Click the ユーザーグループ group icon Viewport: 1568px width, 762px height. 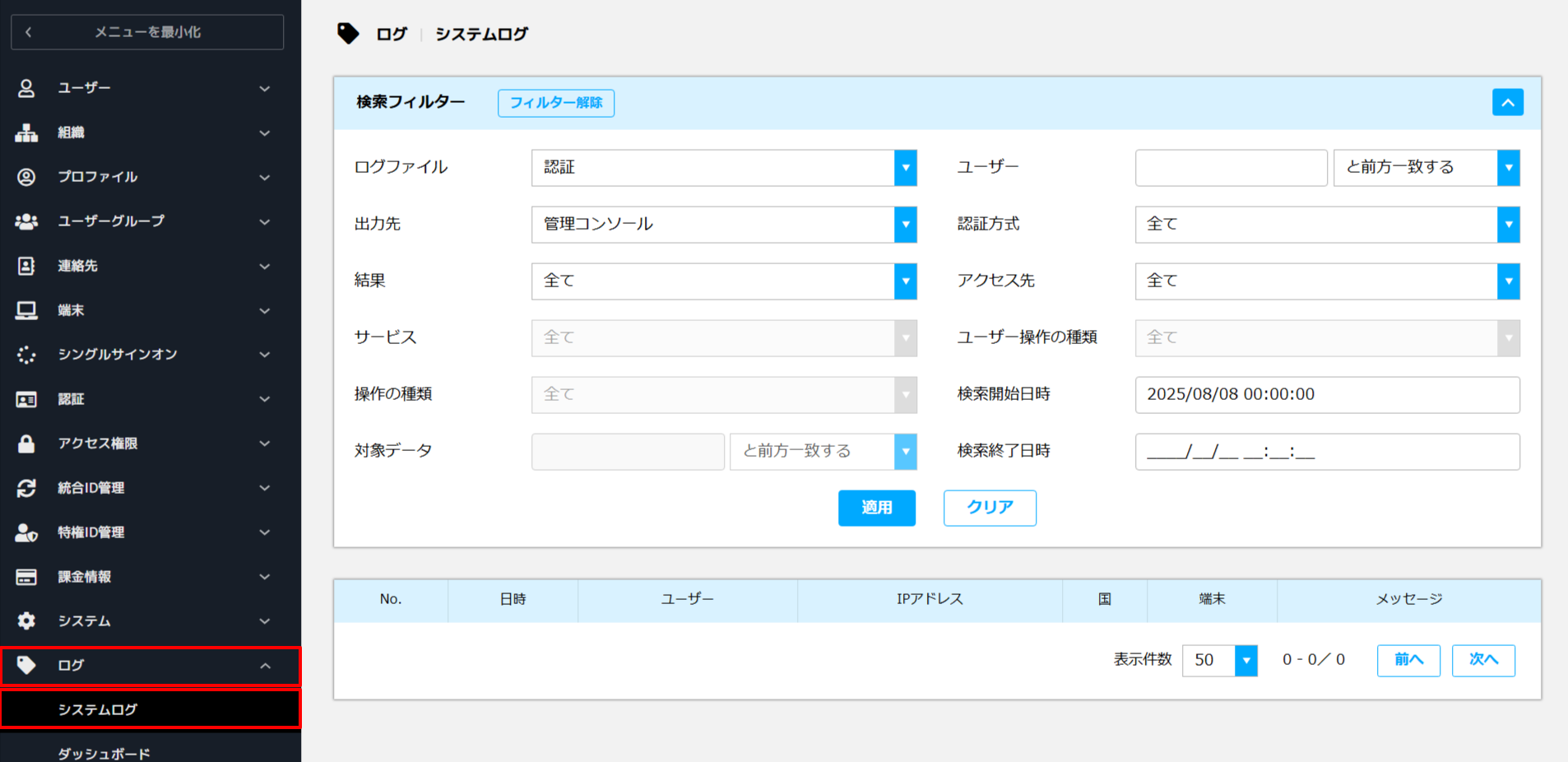click(26, 221)
